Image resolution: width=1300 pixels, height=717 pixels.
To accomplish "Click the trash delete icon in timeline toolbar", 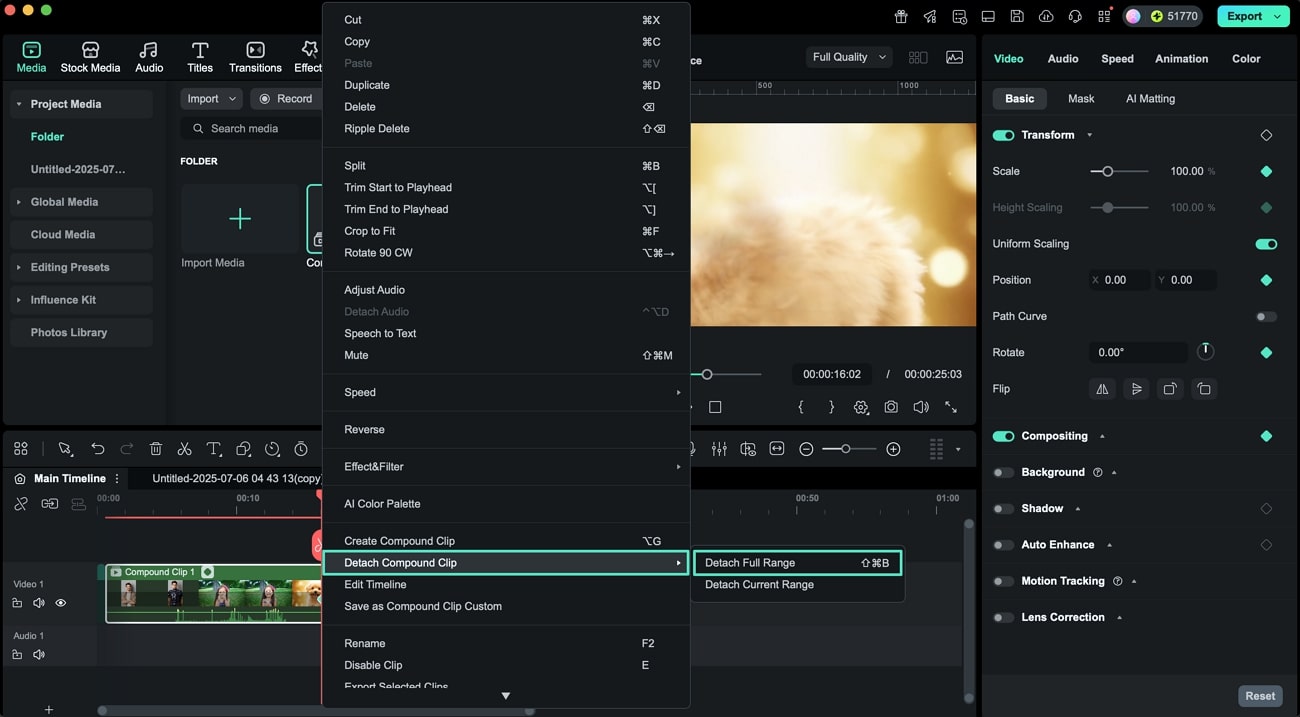I will pyautogui.click(x=156, y=449).
